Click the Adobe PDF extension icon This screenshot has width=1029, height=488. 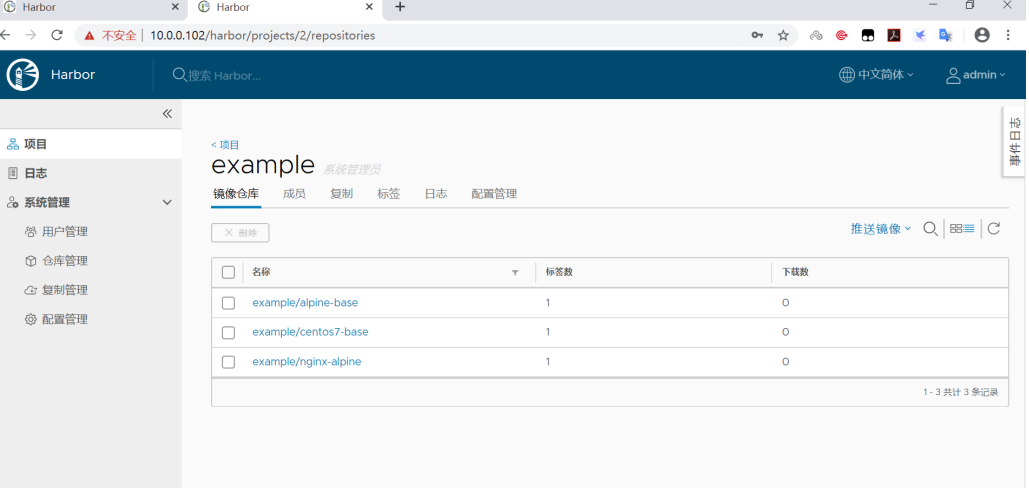click(x=894, y=35)
